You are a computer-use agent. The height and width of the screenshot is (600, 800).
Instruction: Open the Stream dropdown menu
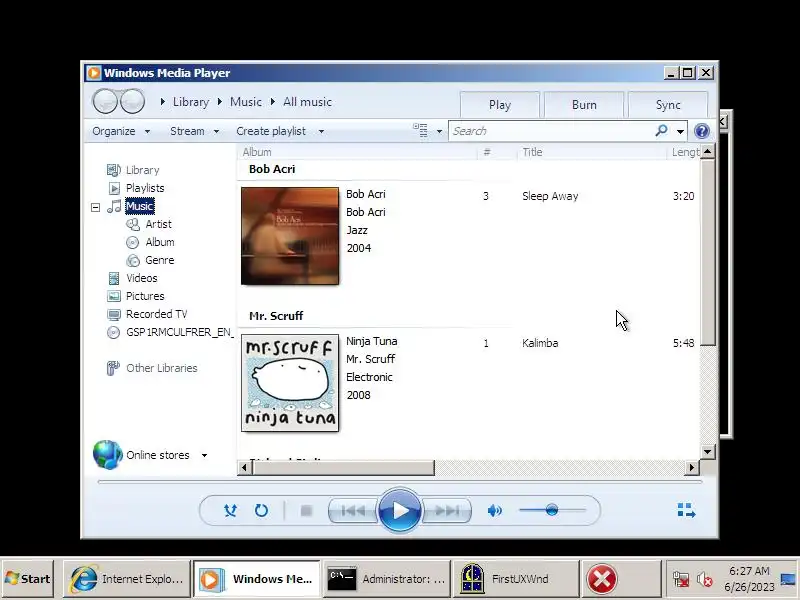(x=194, y=131)
